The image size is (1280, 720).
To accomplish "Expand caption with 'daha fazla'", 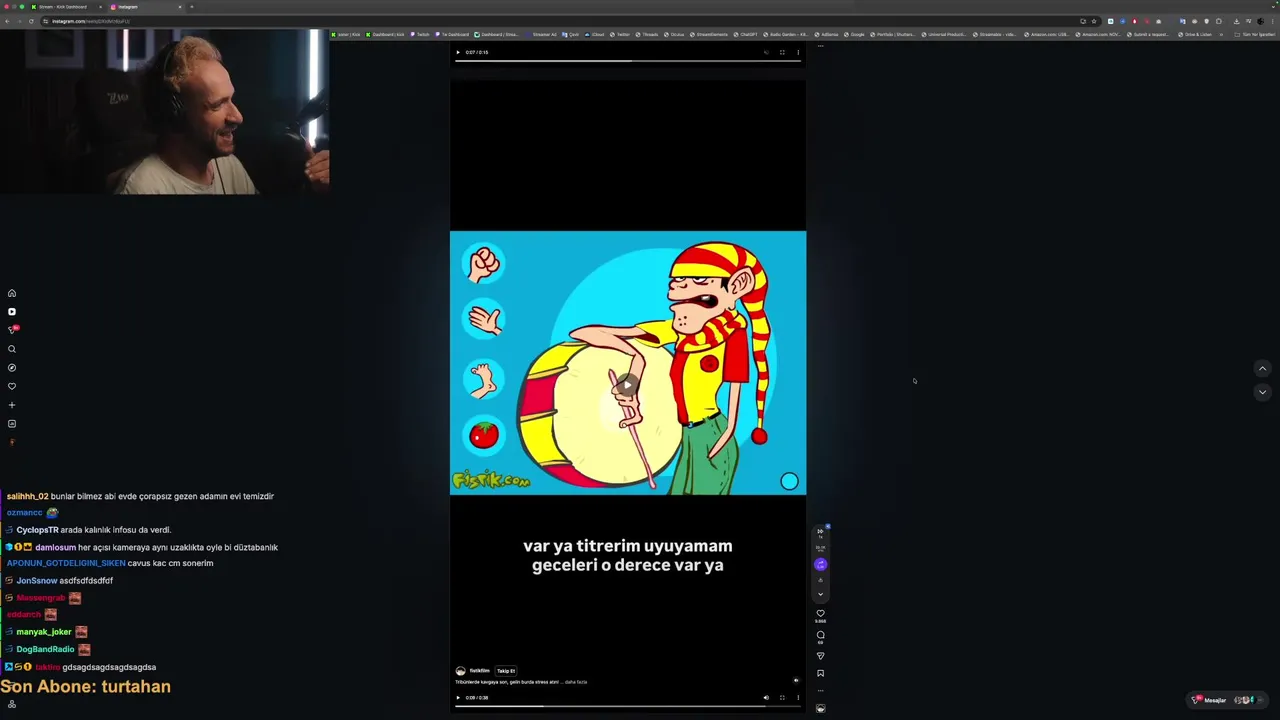I will pyautogui.click(x=576, y=682).
